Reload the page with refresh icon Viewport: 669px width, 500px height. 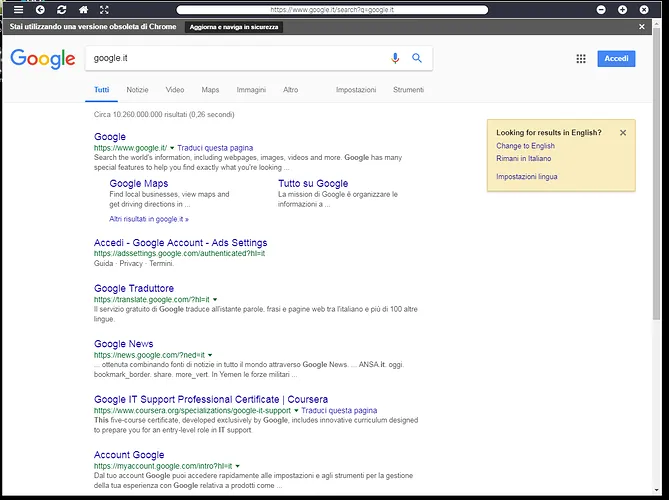[61, 9]
